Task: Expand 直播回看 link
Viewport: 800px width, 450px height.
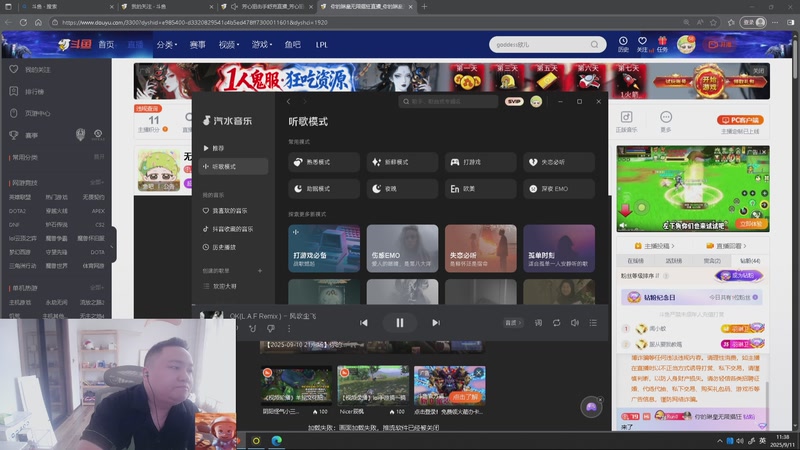Action: pos(727,246)
